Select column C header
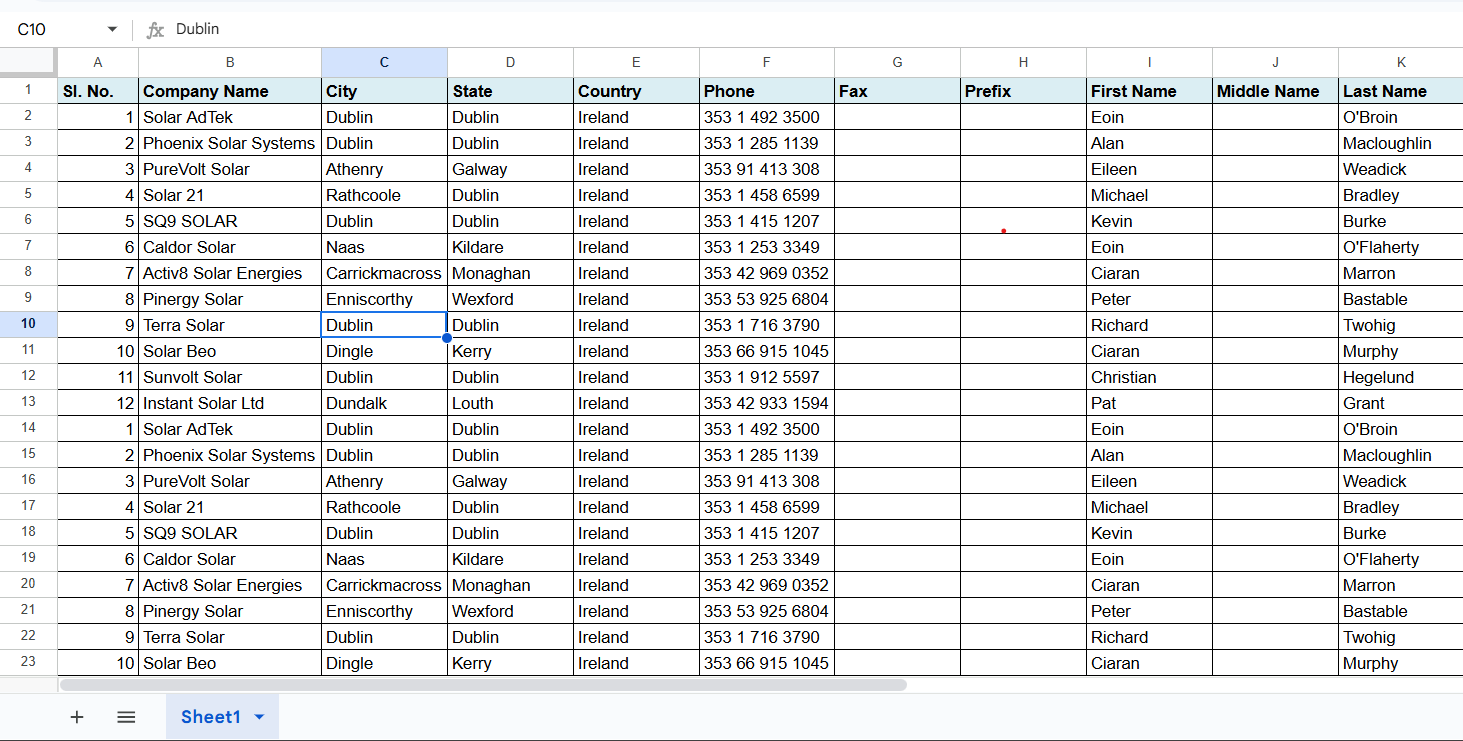Screen dimensions: 1463x741 [384, 62]
